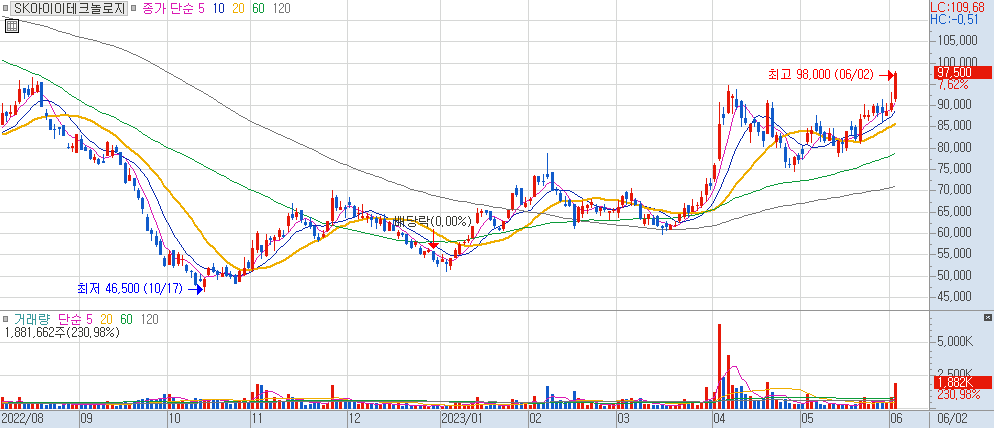This screenshot has height=428, width=994.
Task: Click the 06/02 current date label
Action: (x=952, y=419)
